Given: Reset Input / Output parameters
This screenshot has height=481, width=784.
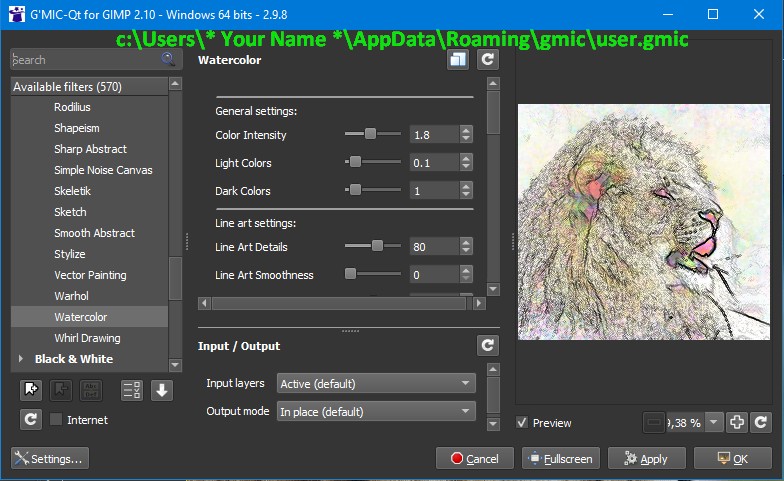Looking at the screenshot, I should click(488, 345).
